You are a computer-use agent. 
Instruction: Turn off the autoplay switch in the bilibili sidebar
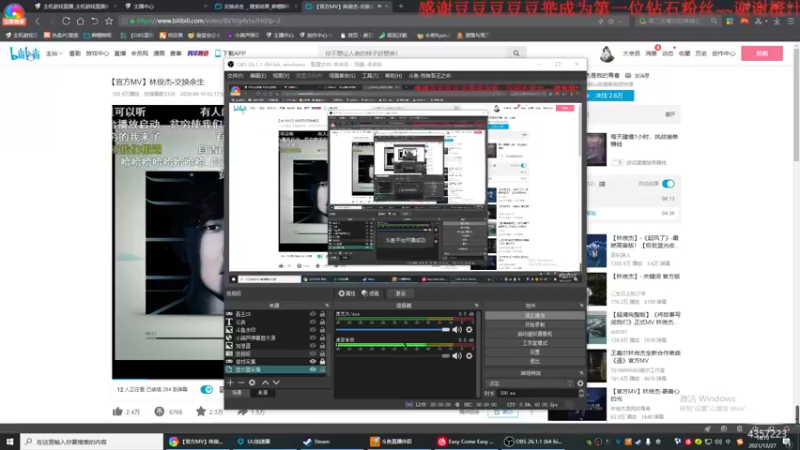[668, 184]
